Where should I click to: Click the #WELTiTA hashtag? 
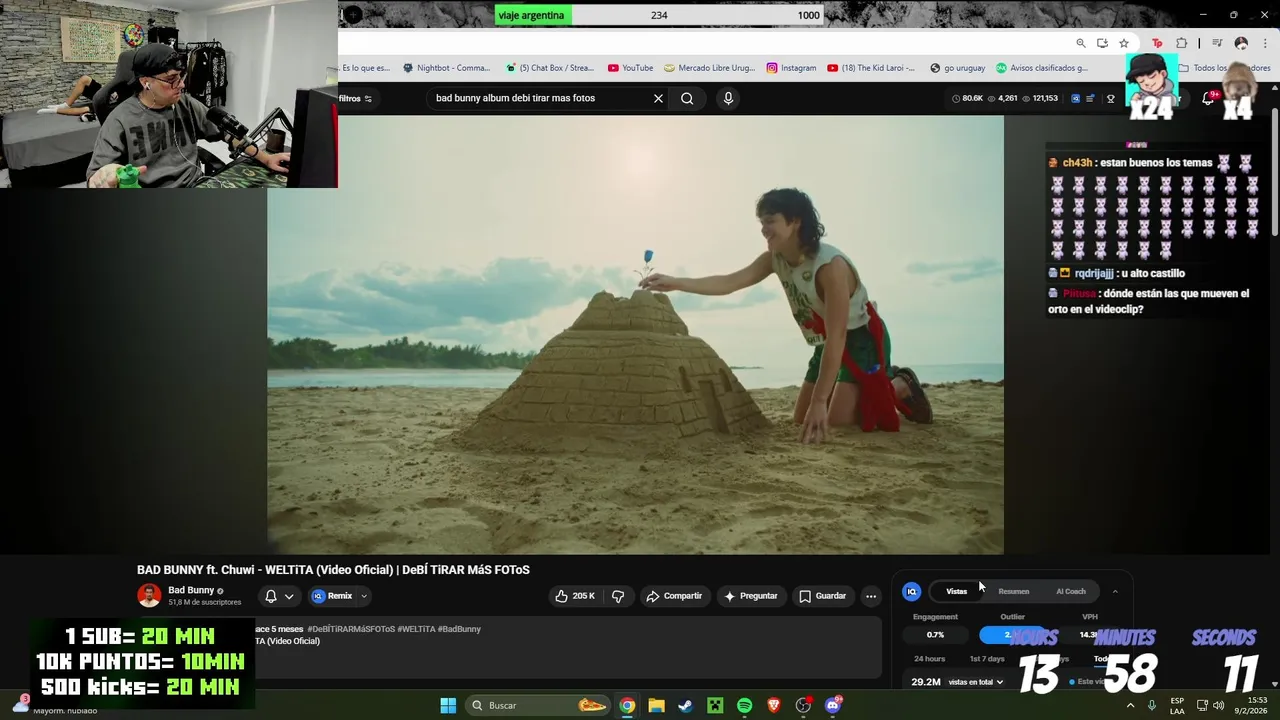(x=416, y=629)
